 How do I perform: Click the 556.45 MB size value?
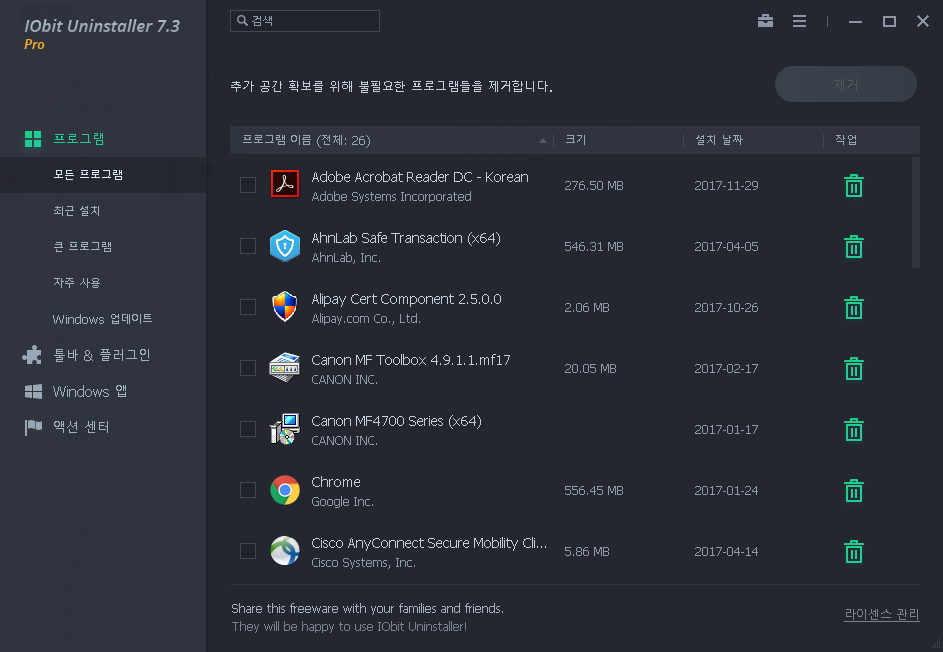click(x=594, y=491)
